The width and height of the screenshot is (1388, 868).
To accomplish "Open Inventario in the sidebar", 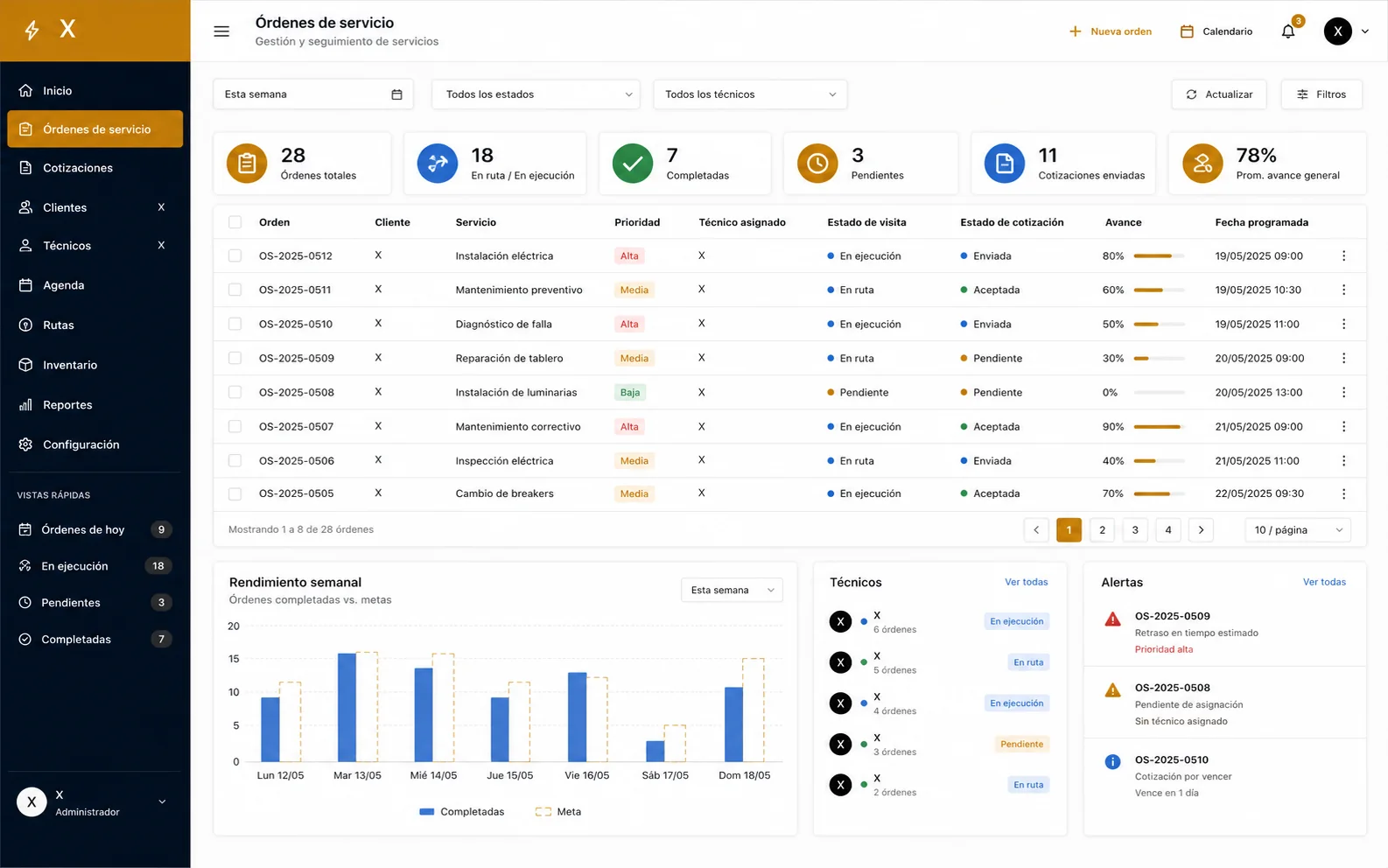I will (95, 365).
